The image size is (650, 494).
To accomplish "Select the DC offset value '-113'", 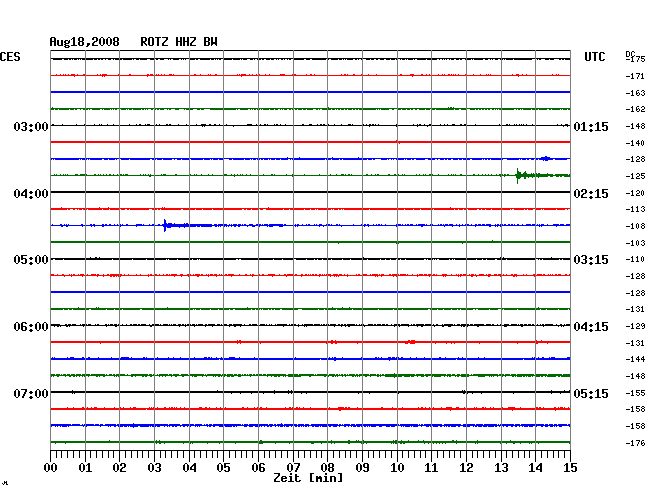I will [x=635, y=209].
